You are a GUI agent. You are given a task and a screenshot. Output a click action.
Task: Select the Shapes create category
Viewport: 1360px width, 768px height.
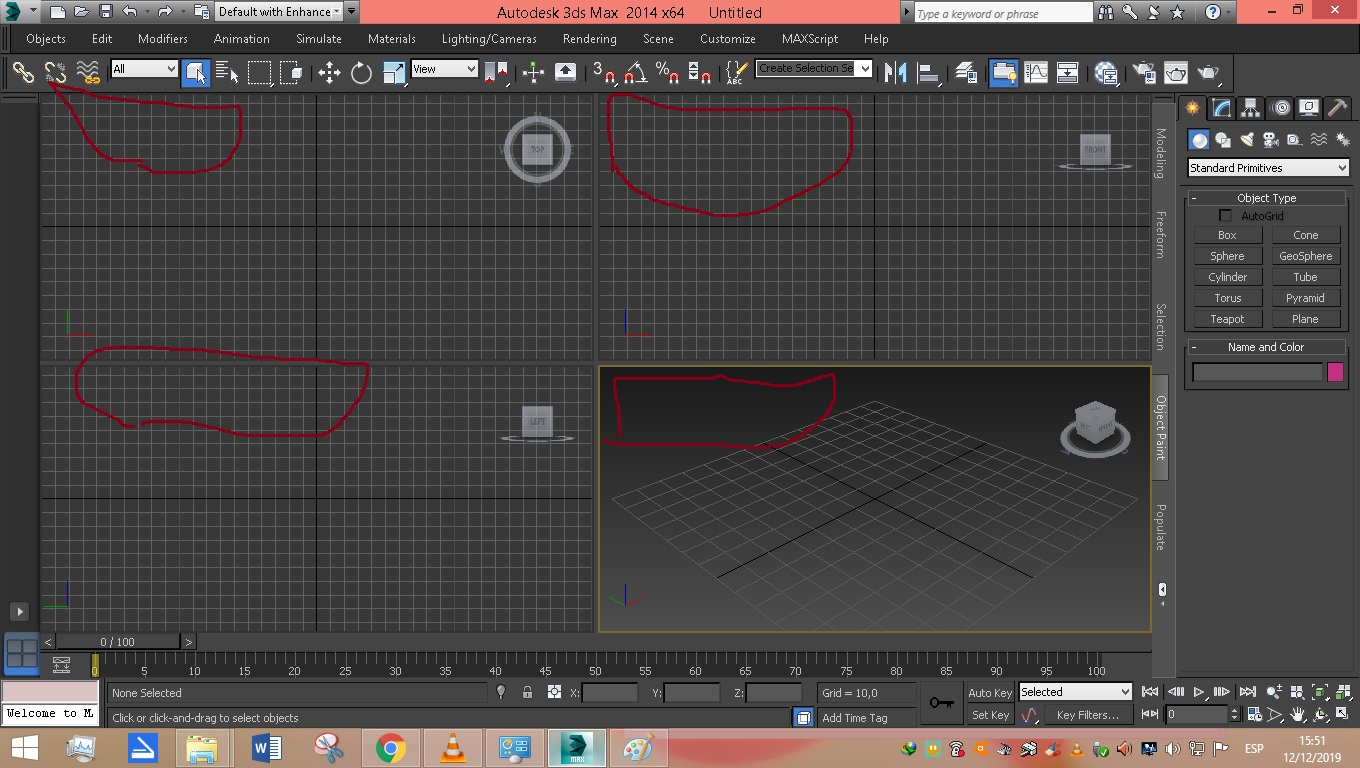point(1223,140)
